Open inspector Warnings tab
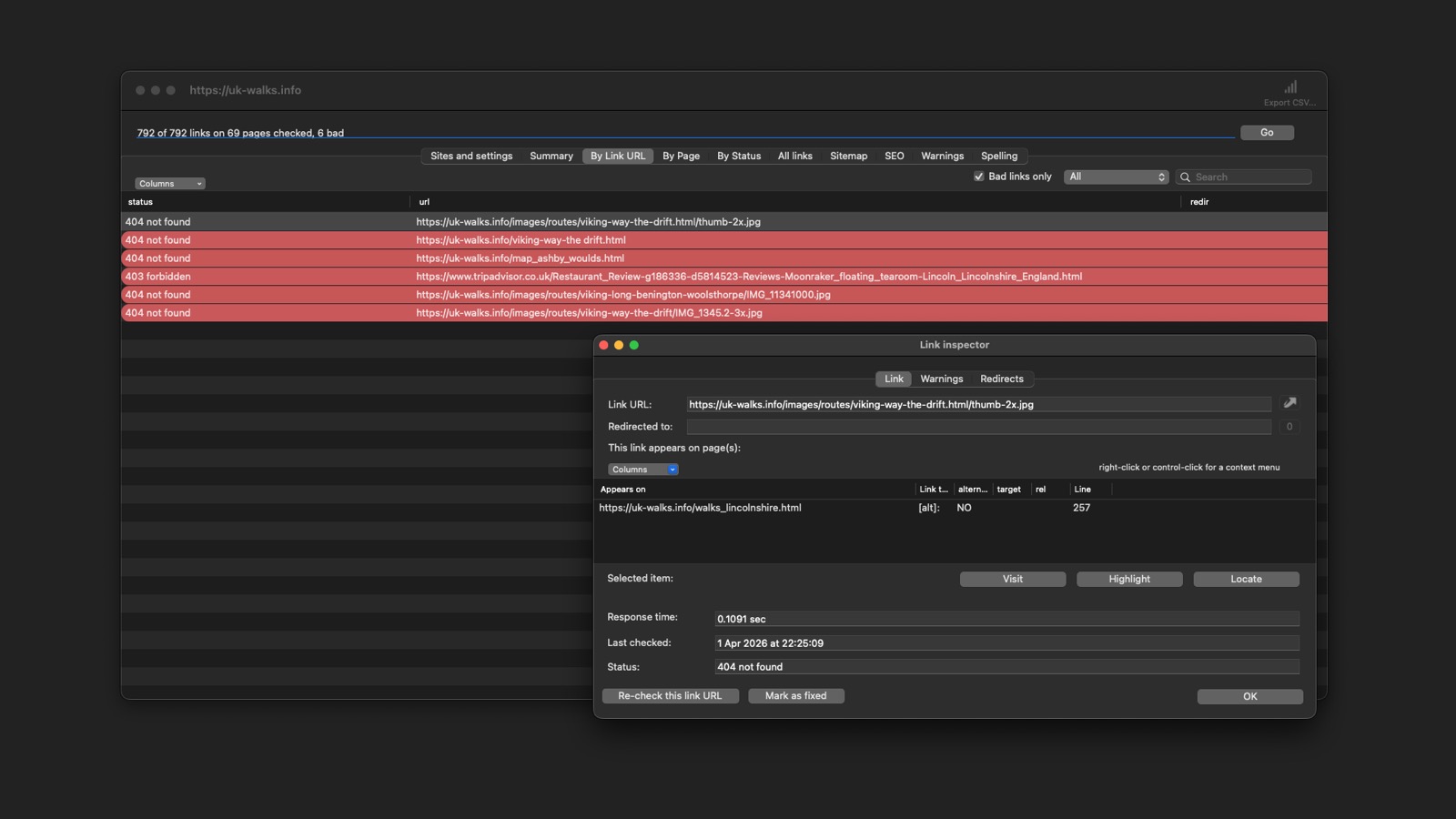Screen dimensions: 1456x819 pyautogui.click(x=941, y=379)
